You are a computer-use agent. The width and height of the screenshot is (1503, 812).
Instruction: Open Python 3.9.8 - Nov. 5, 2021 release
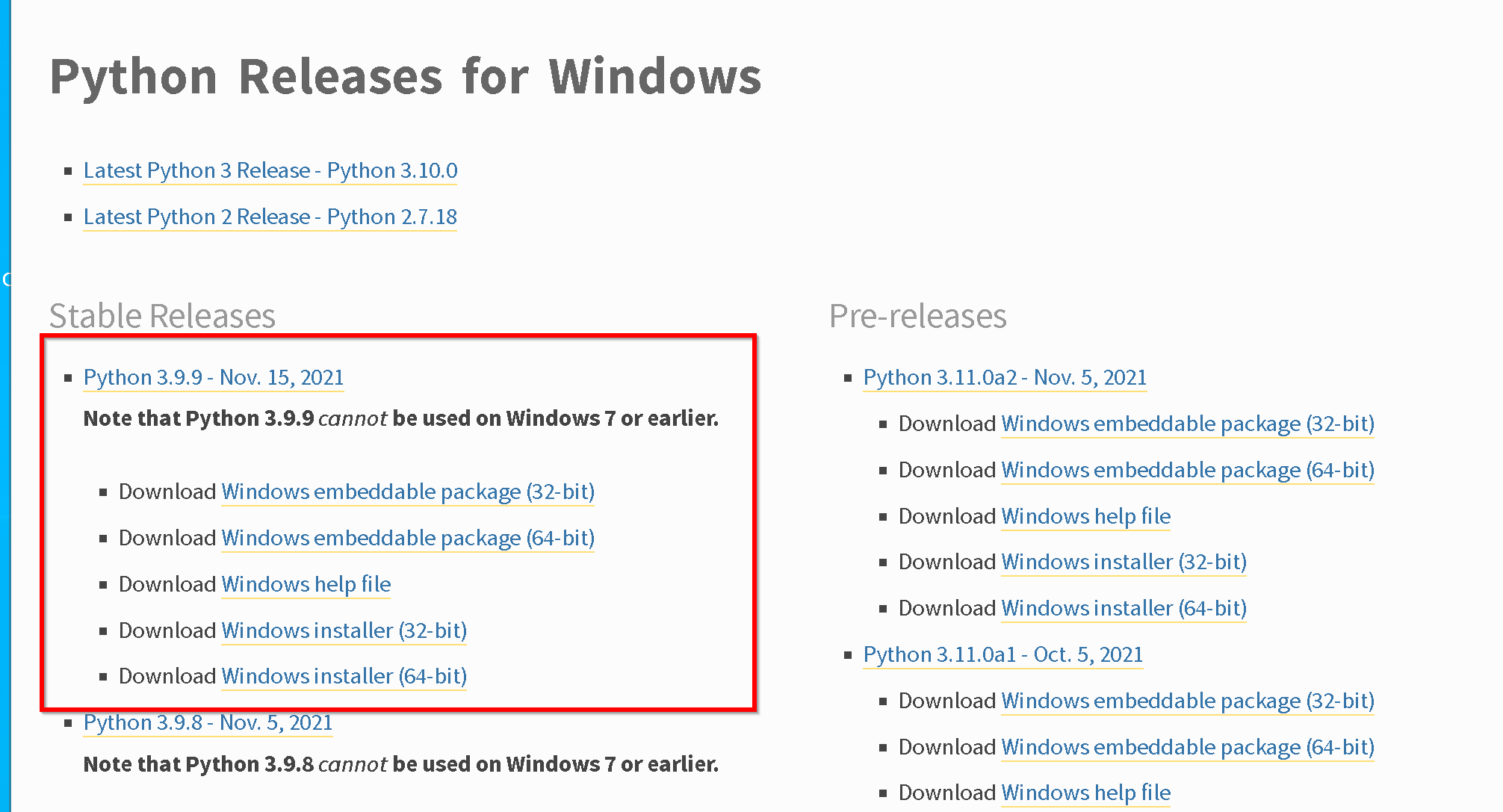208,722
